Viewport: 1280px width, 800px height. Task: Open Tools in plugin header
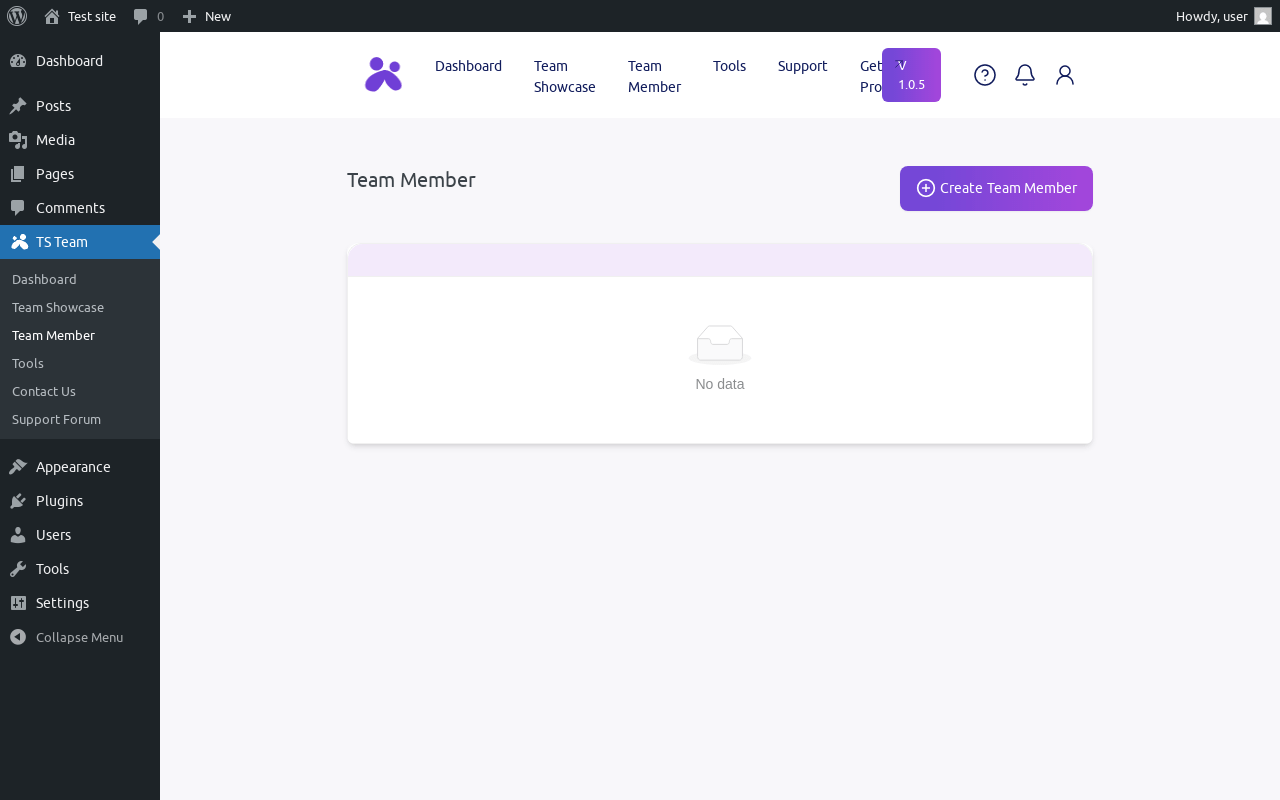coord(729,66)
